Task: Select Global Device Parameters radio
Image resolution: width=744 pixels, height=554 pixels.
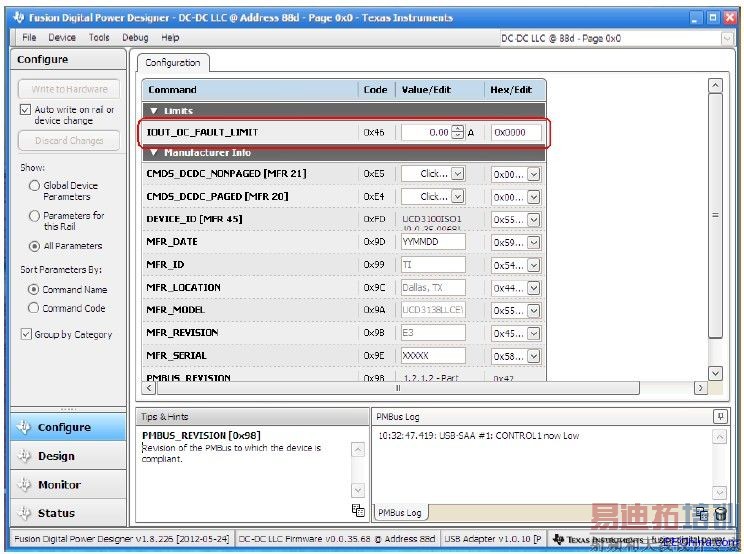Action: [x=34, y=185]
